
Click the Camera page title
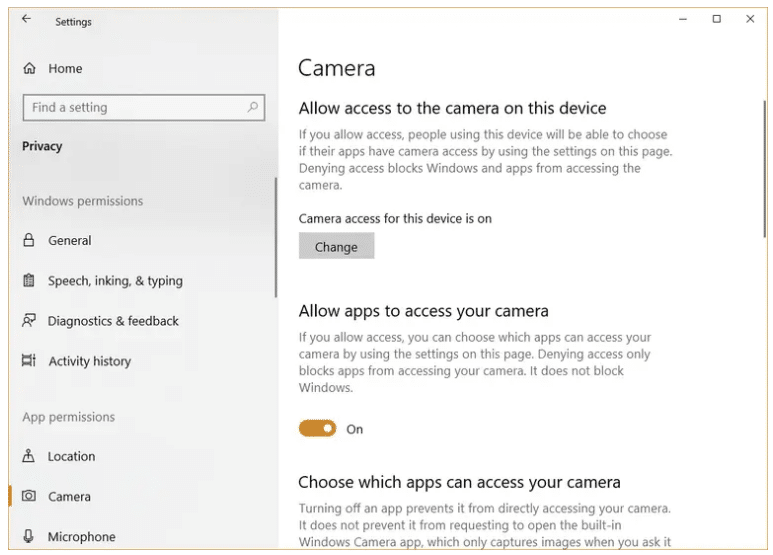pos(337,68)
